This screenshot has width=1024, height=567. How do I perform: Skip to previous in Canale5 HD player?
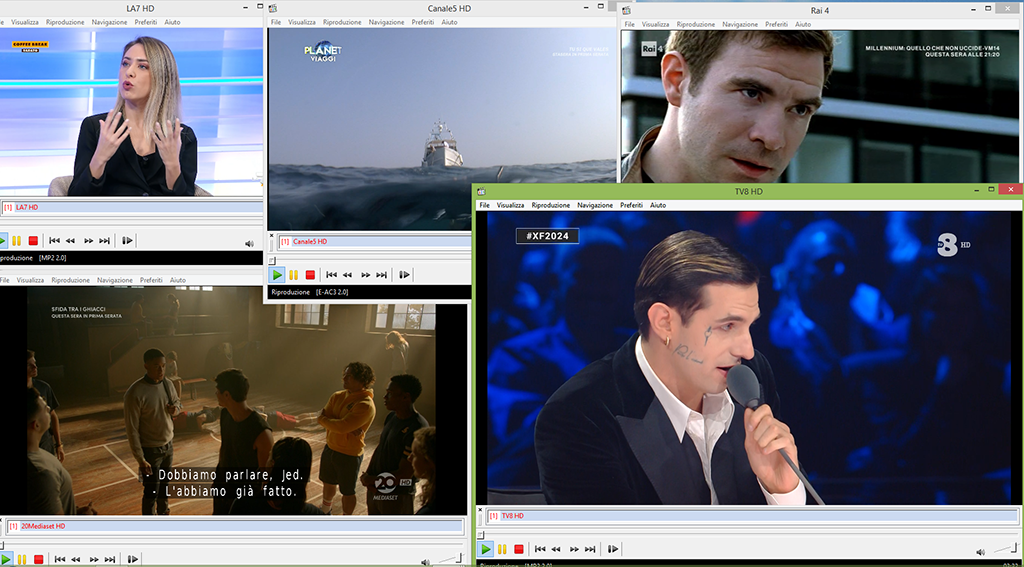[x=332, y=275]
